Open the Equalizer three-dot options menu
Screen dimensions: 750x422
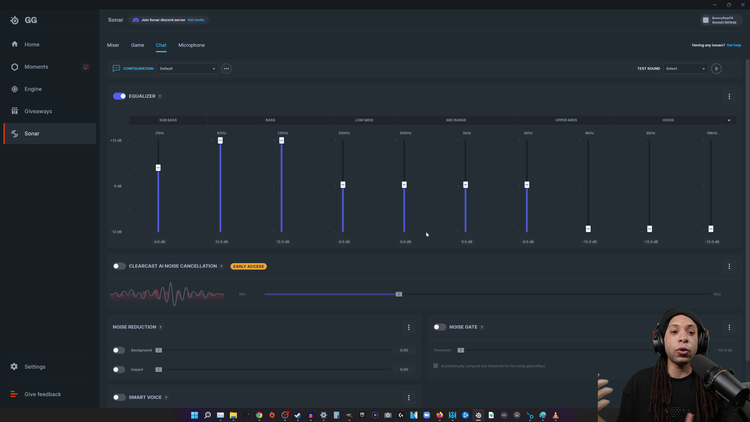(x=729, y=96)
